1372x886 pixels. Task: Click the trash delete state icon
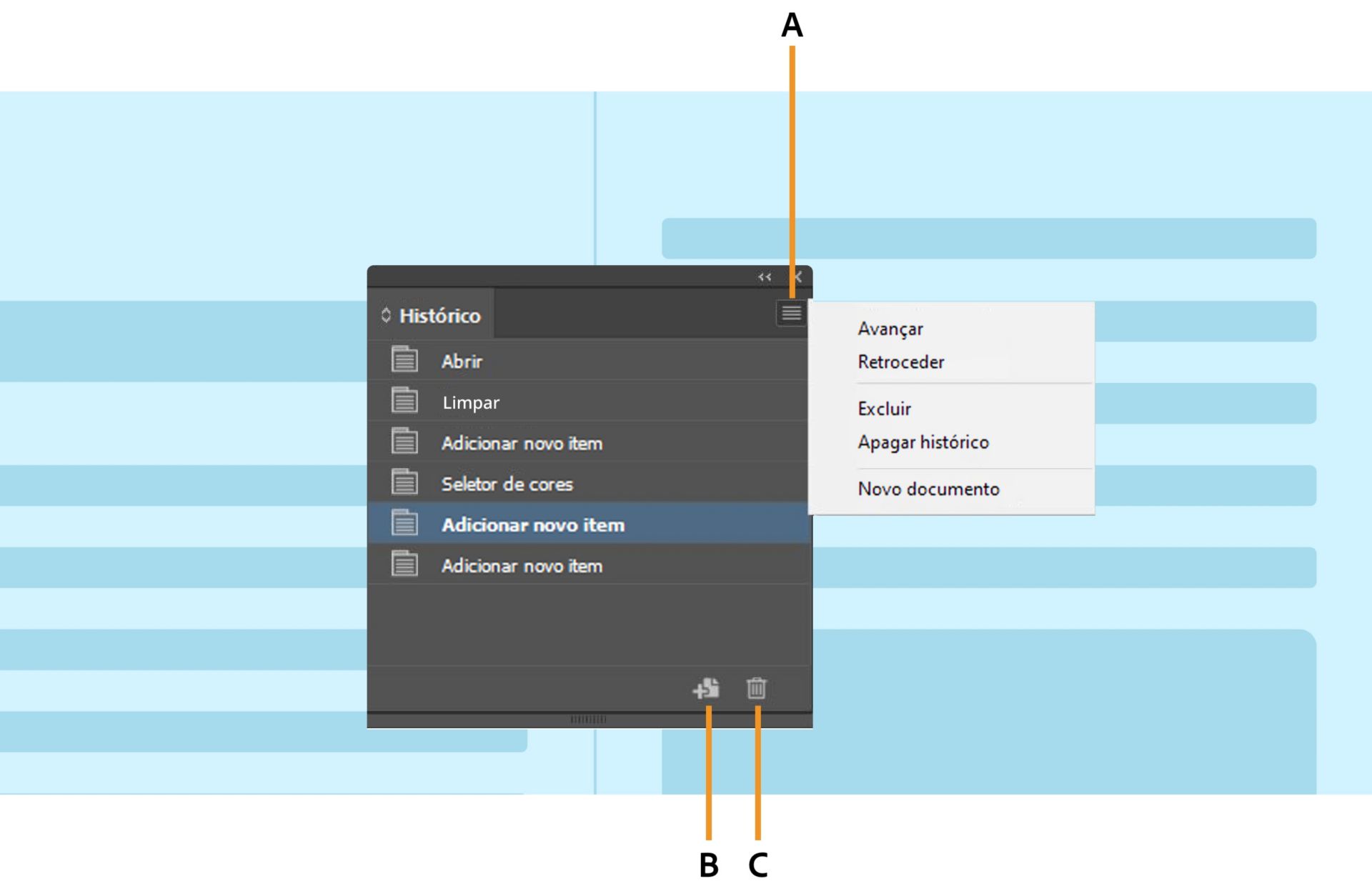pyautogui.click(x=756, y=689)
